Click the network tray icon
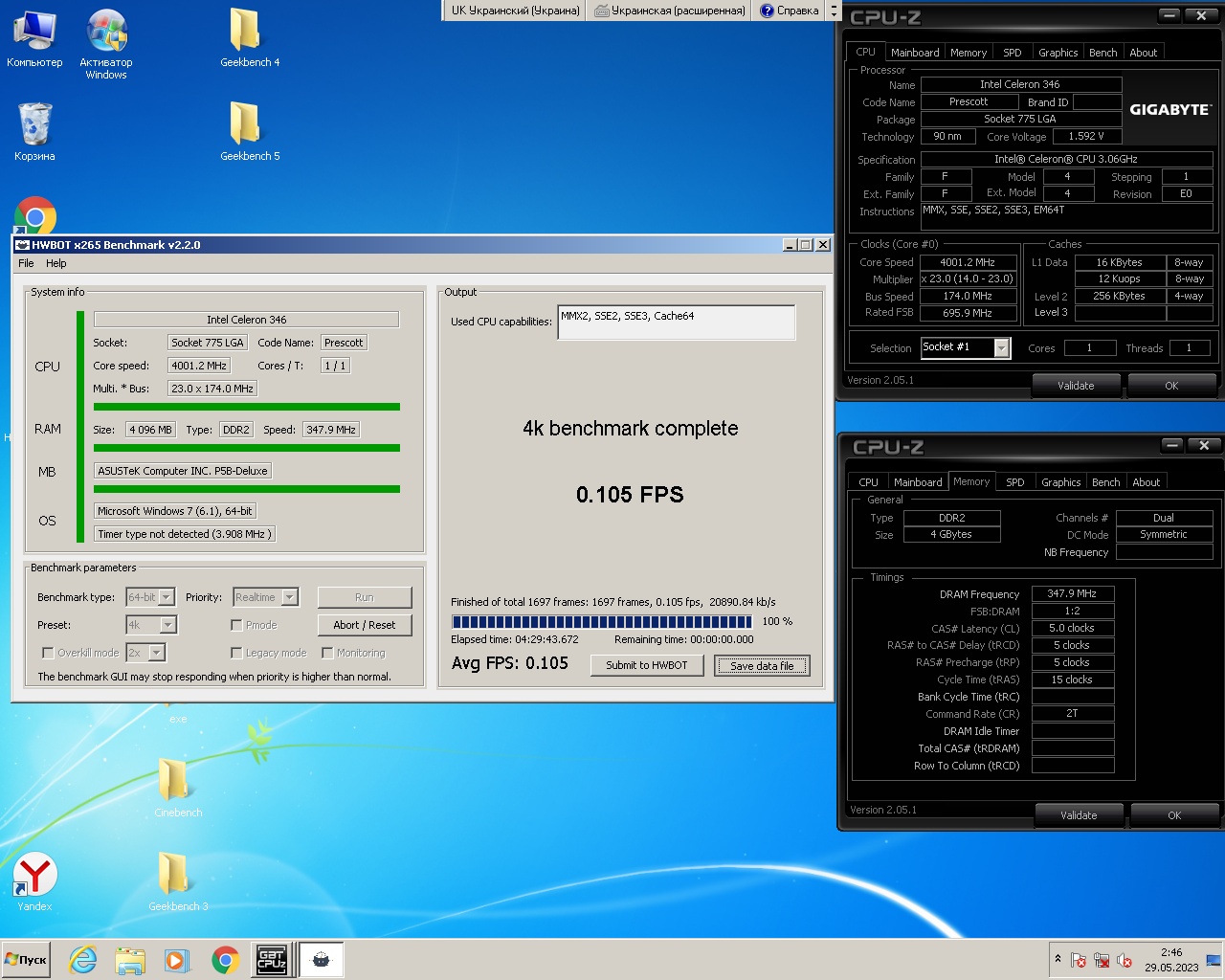The height and width of the screenshot is (980, 1225). [1102, 960]
